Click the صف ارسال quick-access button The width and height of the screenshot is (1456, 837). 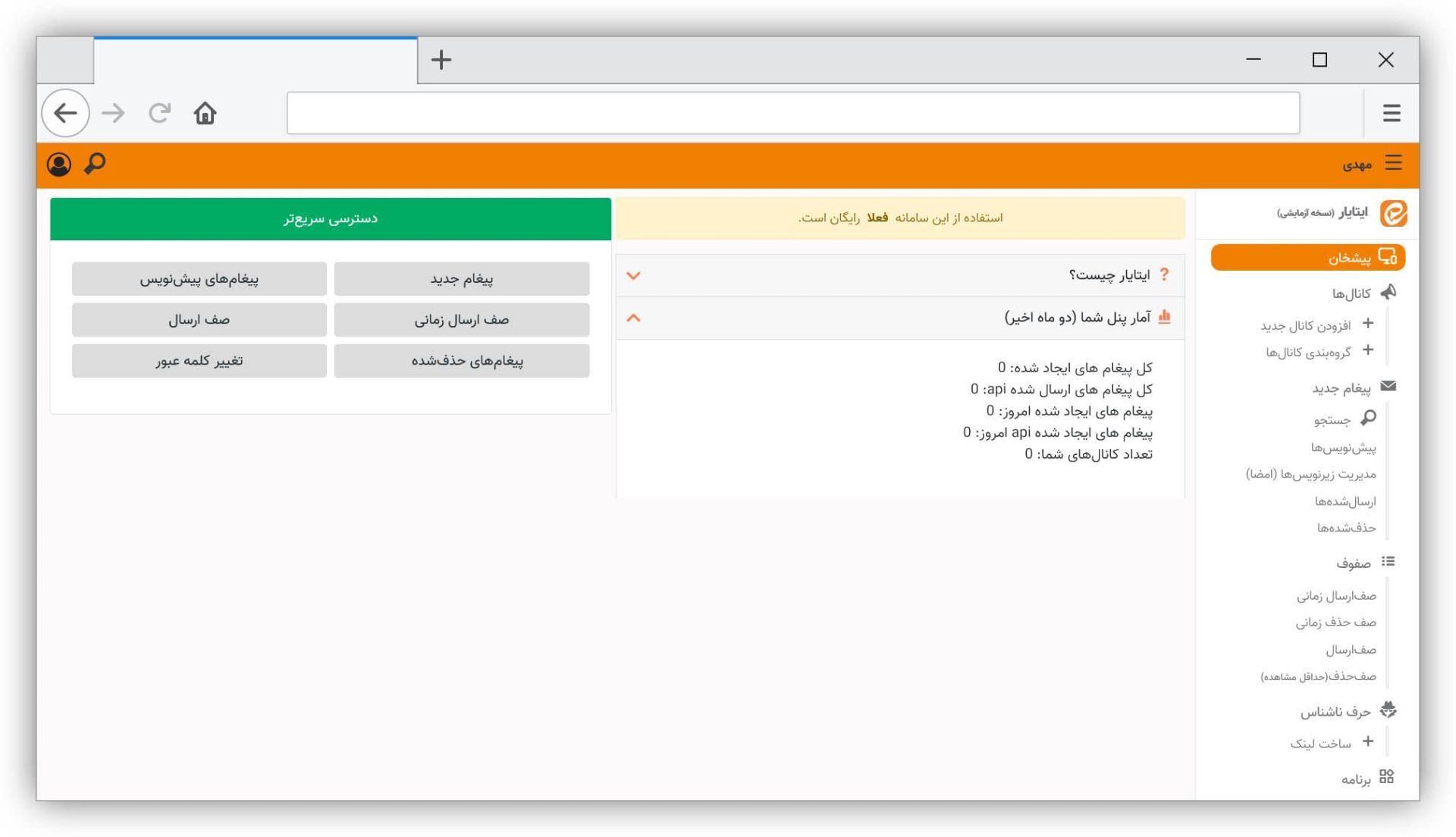pyautogui.click(x=199, y=320)
